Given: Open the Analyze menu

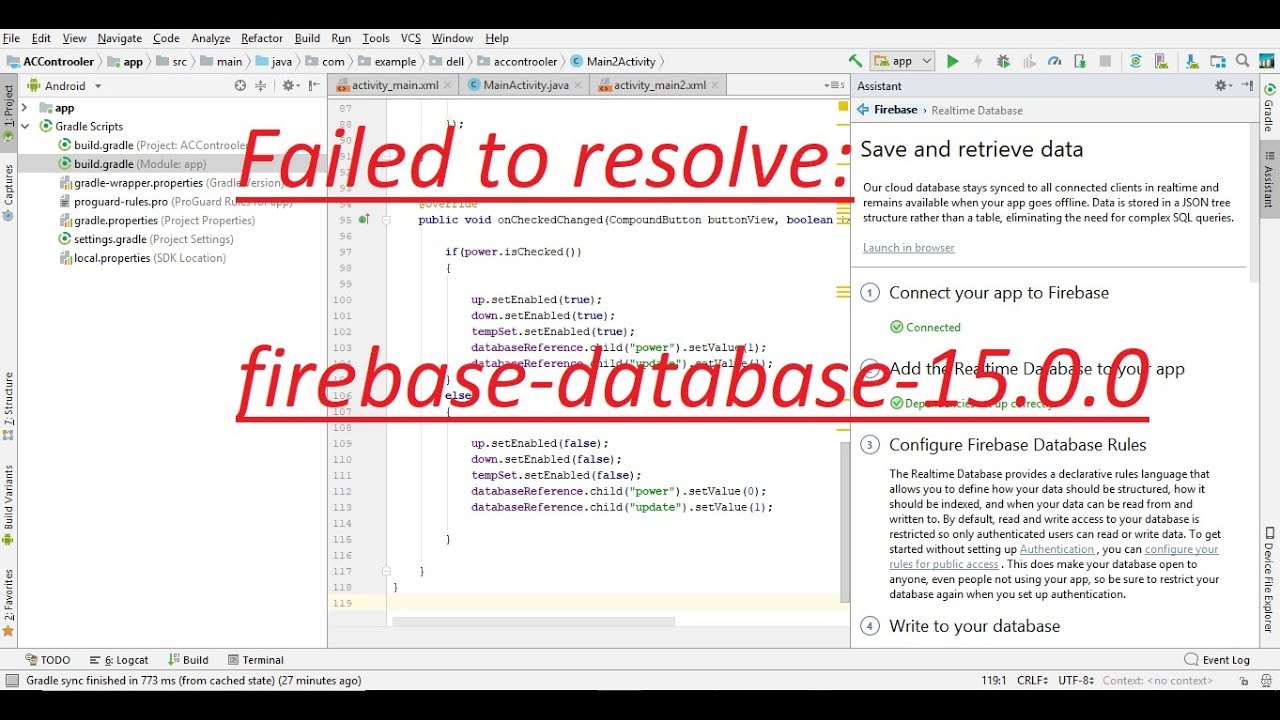Looking at the screenshot, I should coord(211,38).
